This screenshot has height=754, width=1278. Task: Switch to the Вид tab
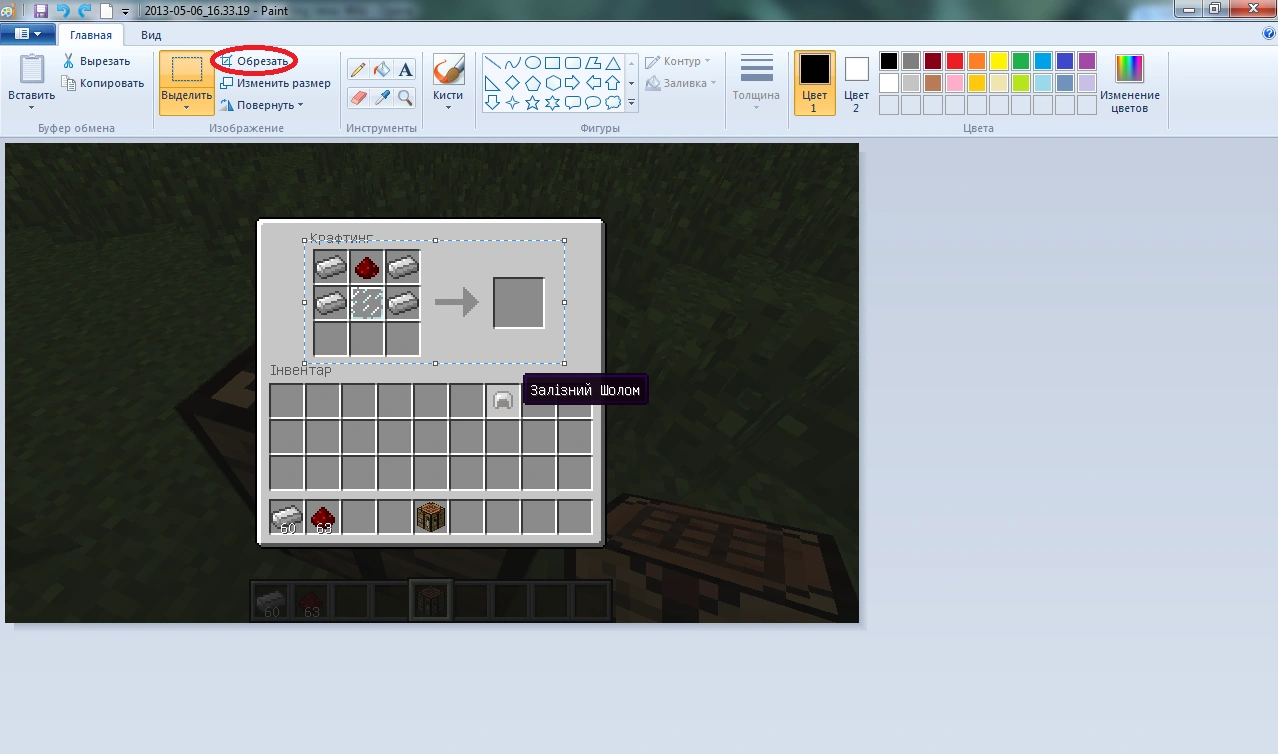tap(151, 35)
